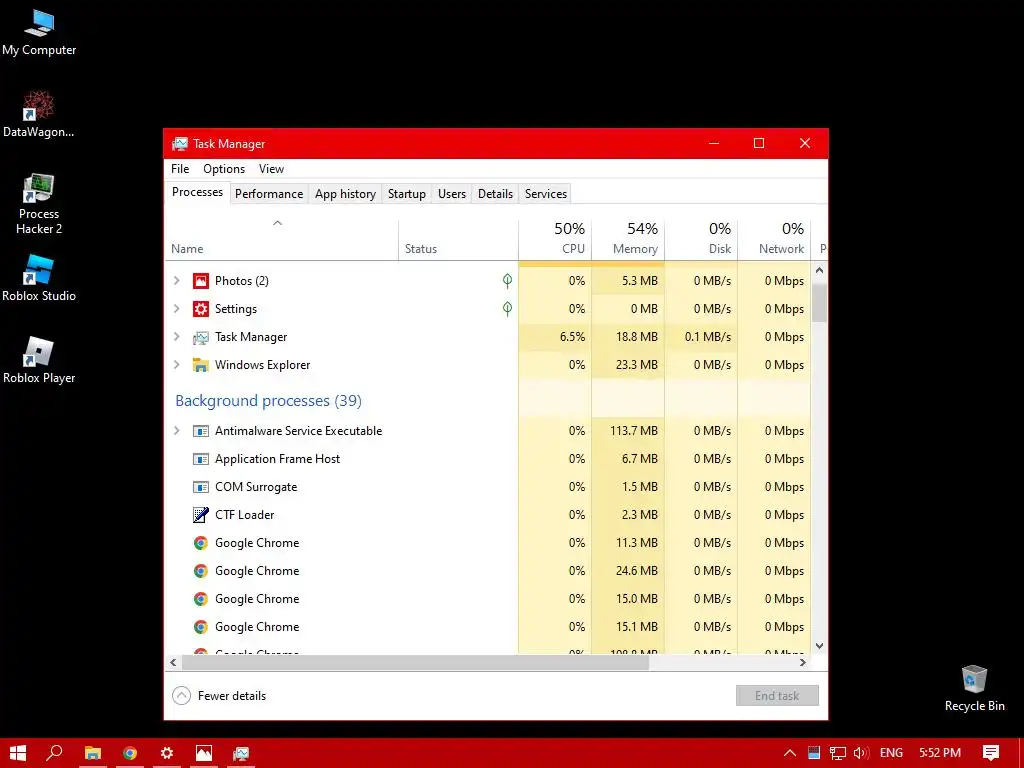Viewport: 1024px width, 768px height.
Task: Click the ENG language indicator
Action: click(x=891, y=753)
